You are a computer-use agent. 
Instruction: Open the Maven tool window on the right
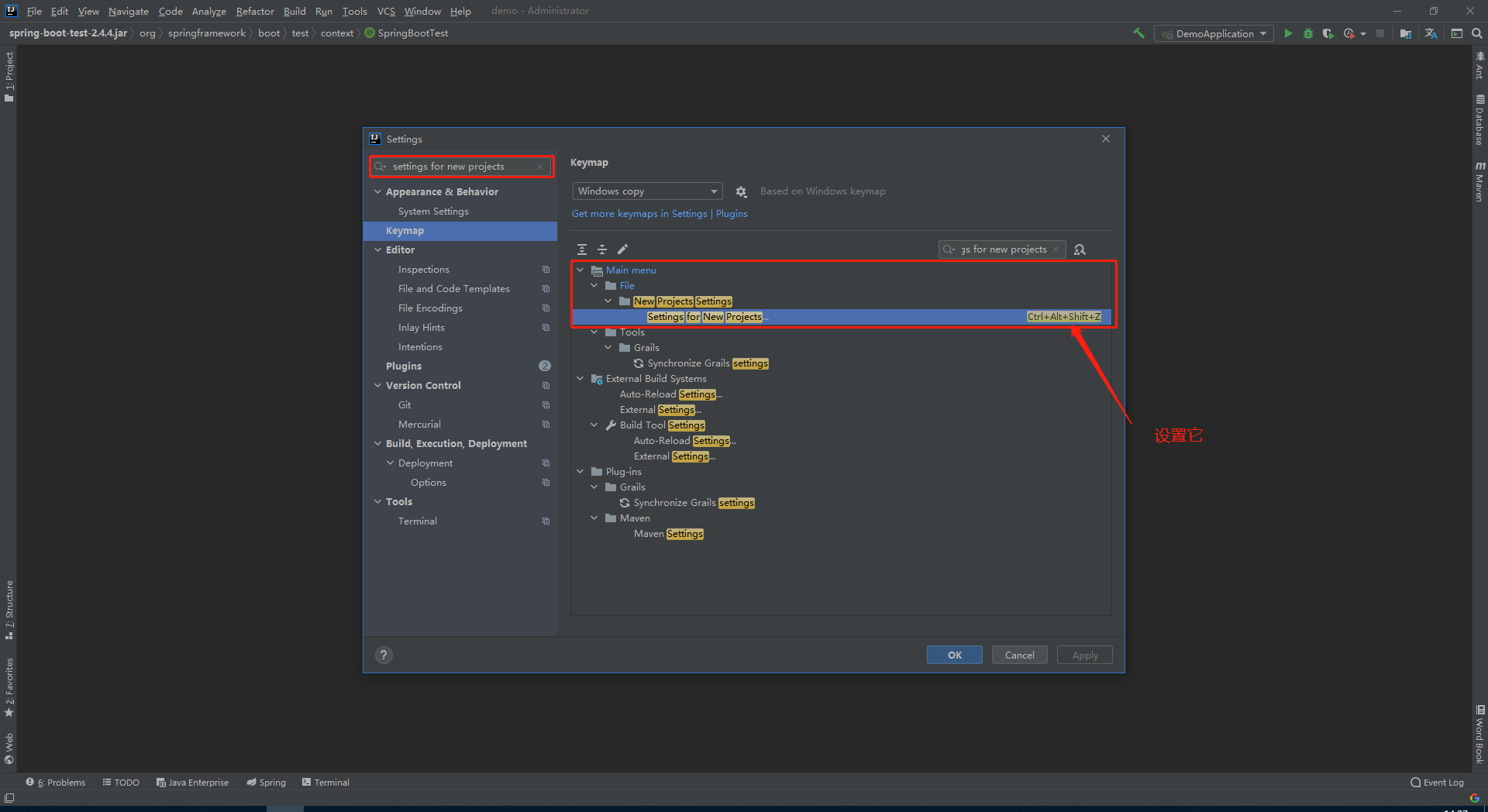tap(1479, 181)
